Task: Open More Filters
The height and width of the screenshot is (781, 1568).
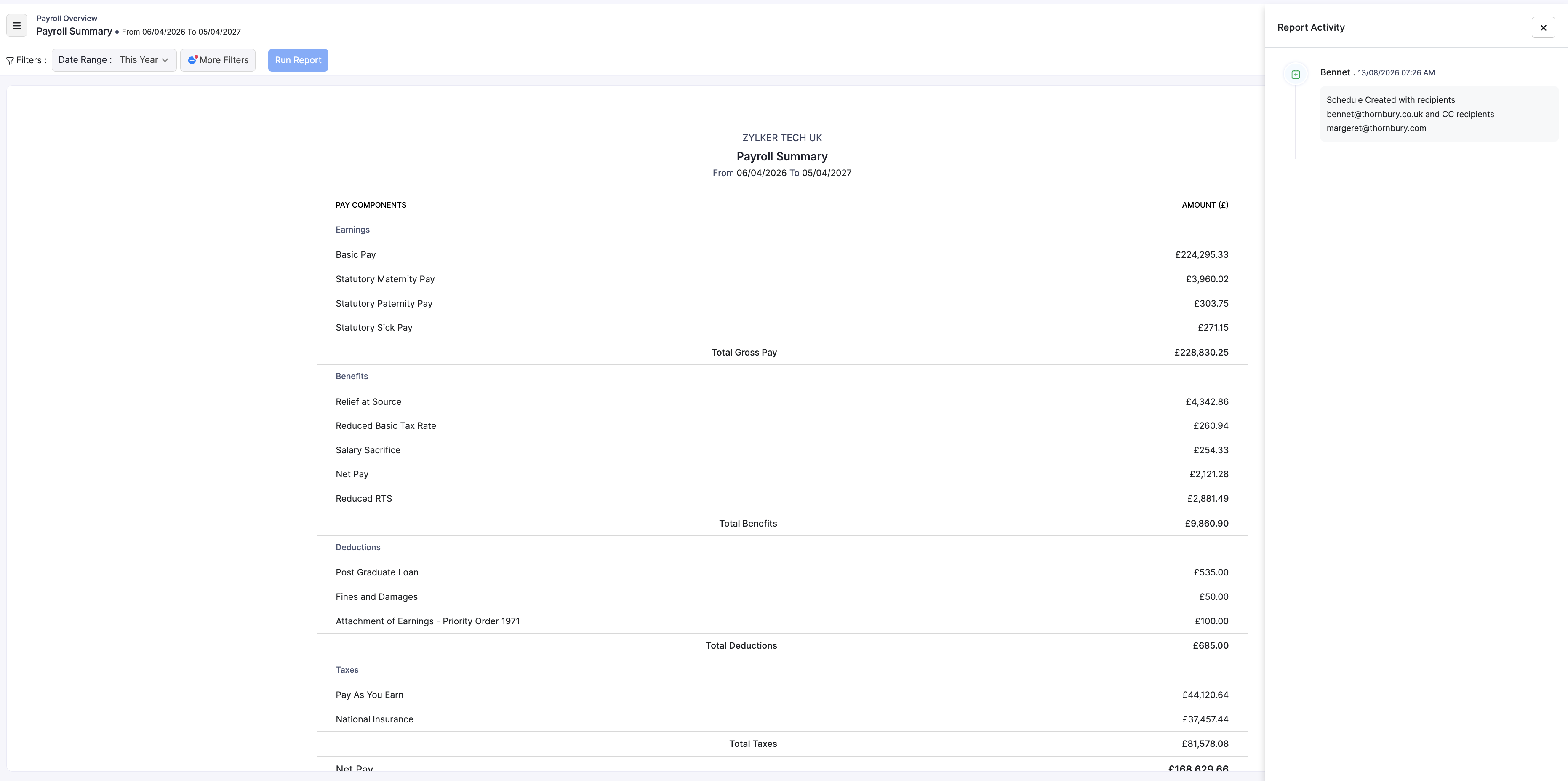Action: pyautogui.click(x=218, y=60)
